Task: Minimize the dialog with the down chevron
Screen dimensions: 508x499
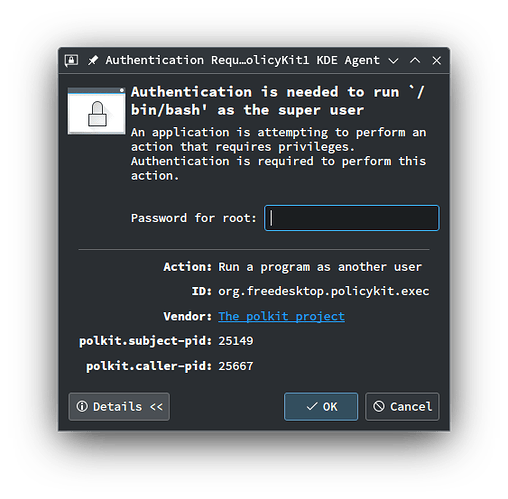Action: [393, 61]
